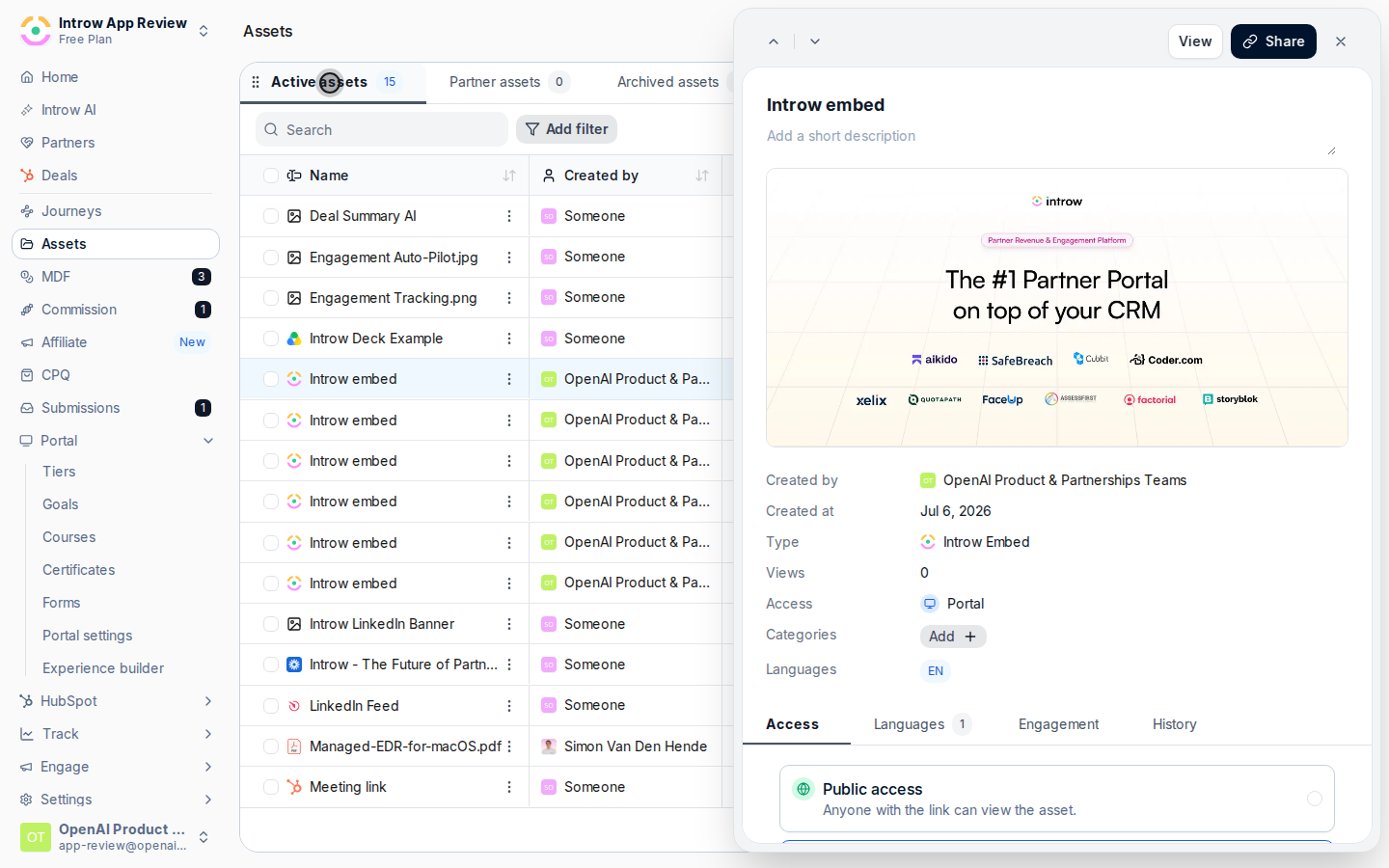Open row menu for Introw Deck Example
Image resolution: width=1389 pixels, height=868 pixels.
(509, 339)
